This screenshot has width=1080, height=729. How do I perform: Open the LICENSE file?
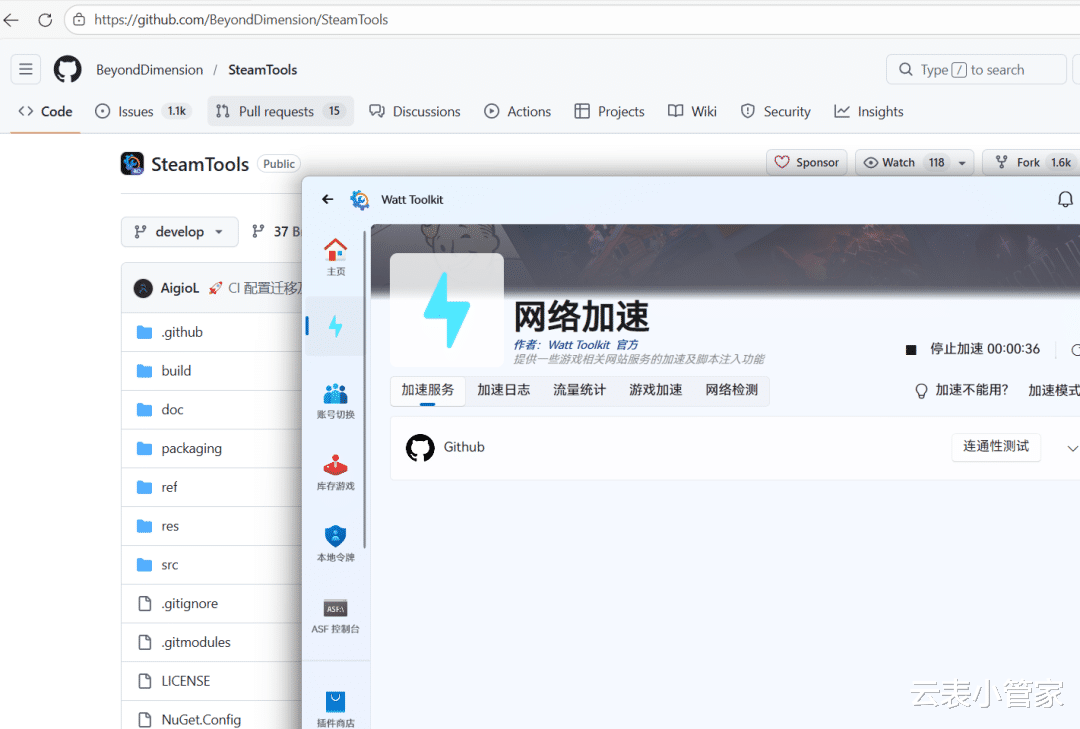[x=185, y=681]
